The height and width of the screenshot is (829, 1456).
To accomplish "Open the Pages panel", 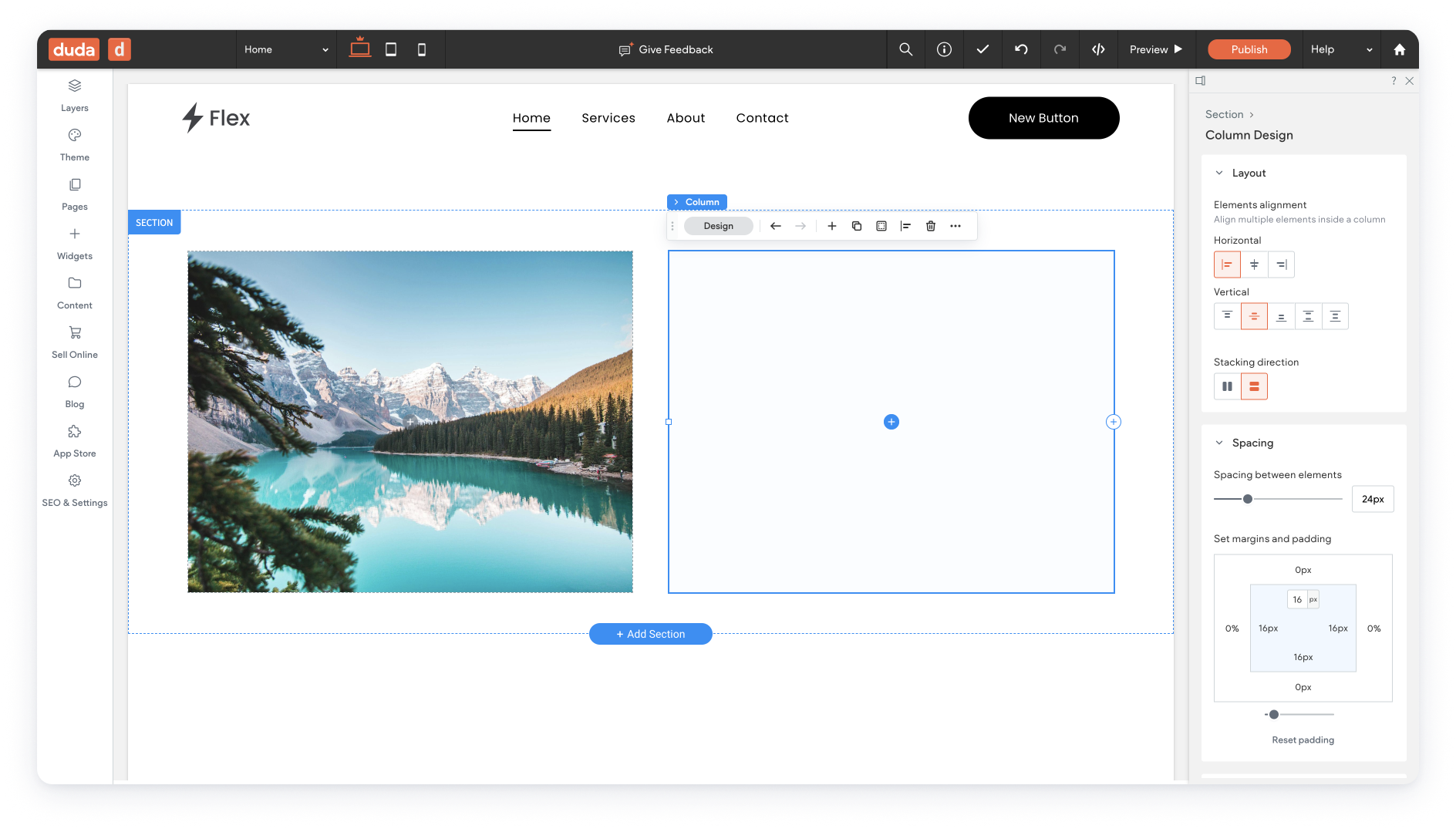I will 75,194.
